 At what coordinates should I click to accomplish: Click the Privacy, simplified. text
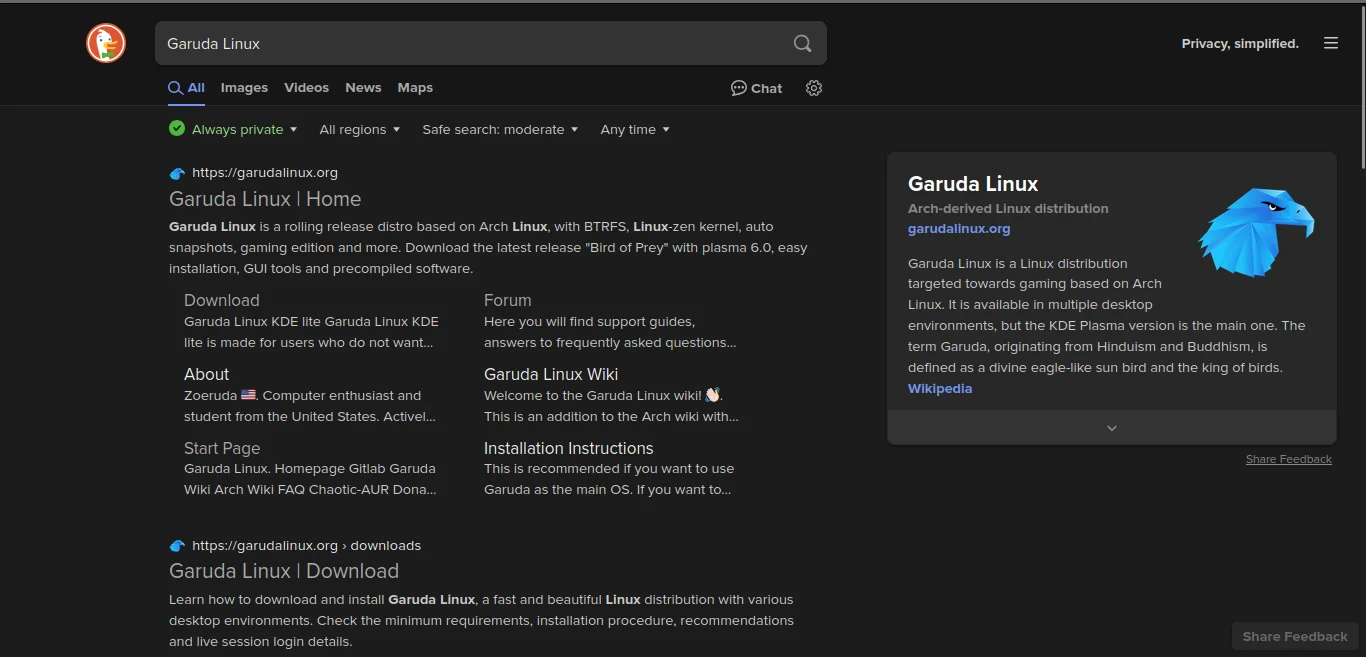[x=1240, y=44]
